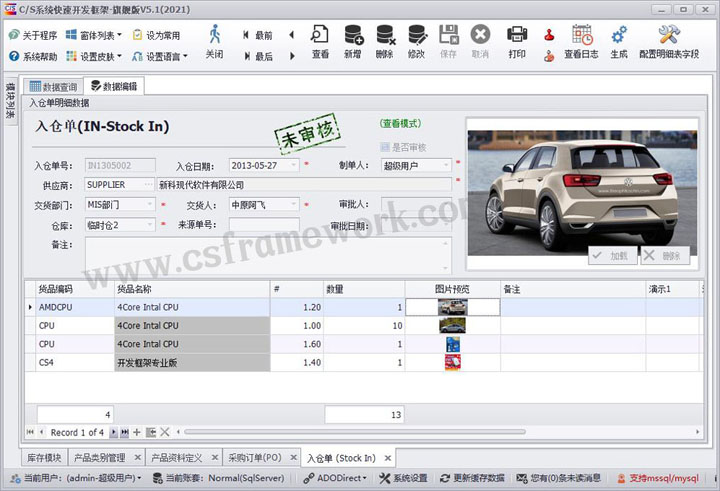Click the 备注 text field
The image size is (720, 491).
267,254
